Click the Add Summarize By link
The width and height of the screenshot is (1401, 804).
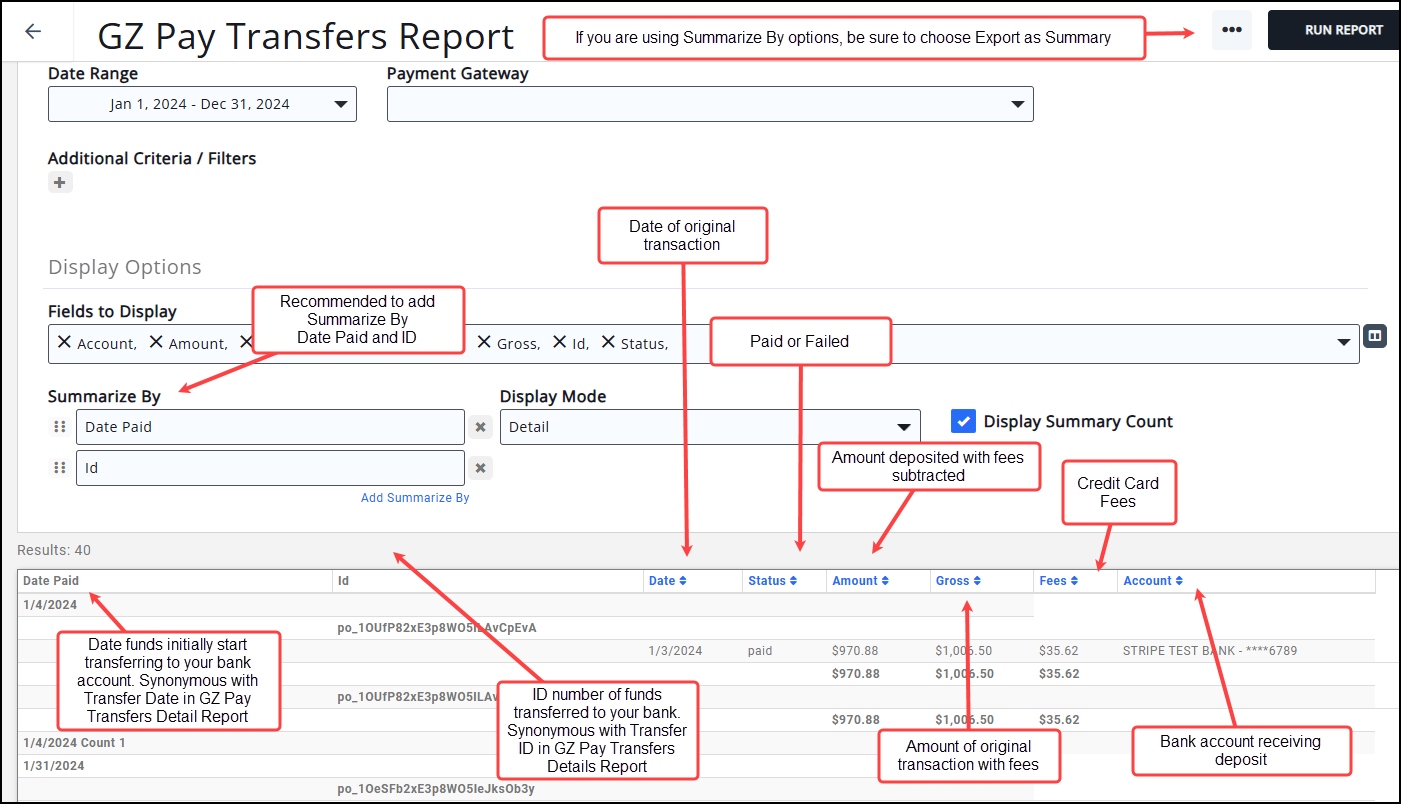click(415, 498)
